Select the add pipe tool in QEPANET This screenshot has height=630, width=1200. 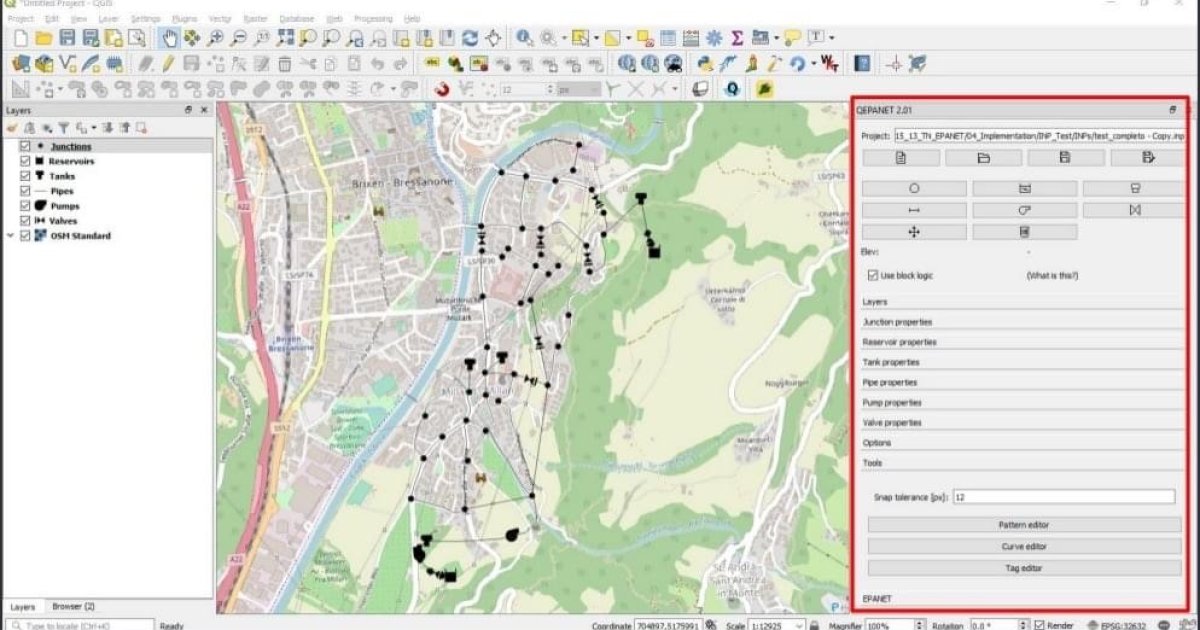pos(913,210)
